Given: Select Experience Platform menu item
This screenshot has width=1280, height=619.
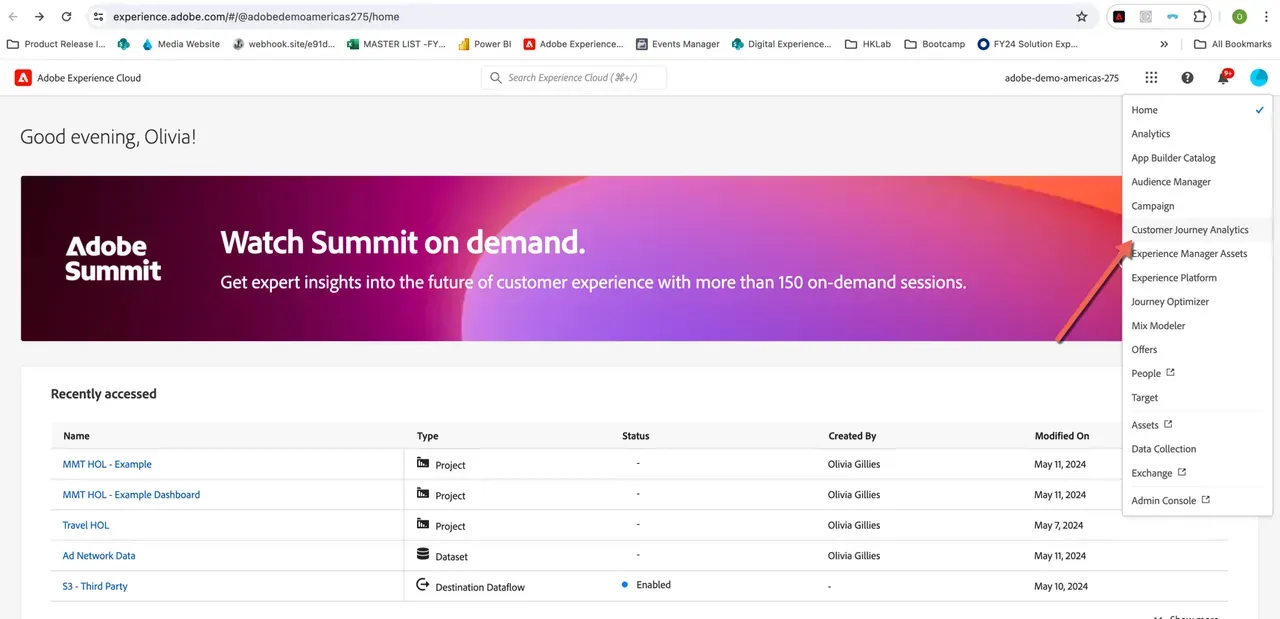Looking at the screenshot, I should 1174,278.
